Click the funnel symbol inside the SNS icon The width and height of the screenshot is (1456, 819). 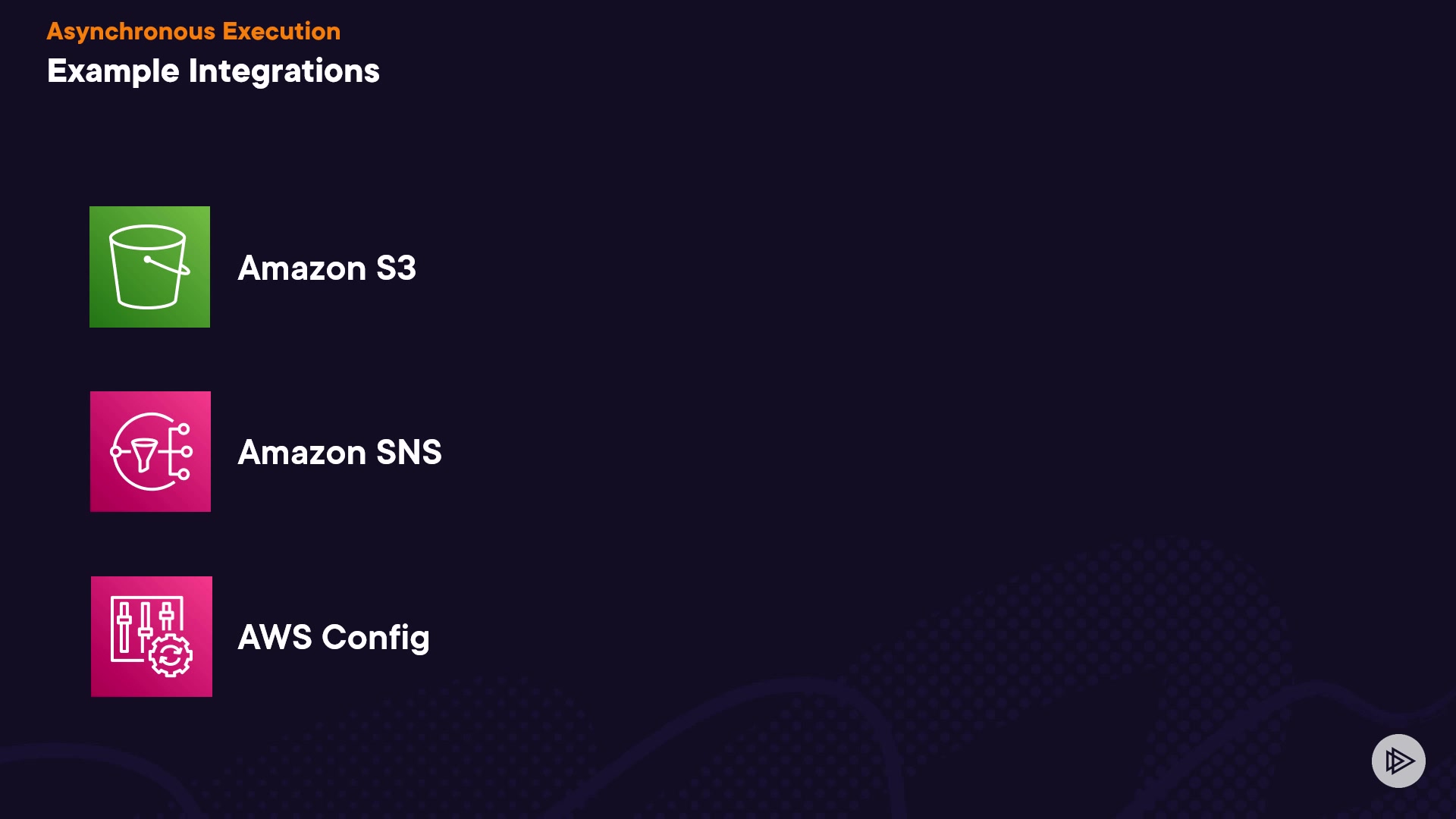click(x=144, y=453)
